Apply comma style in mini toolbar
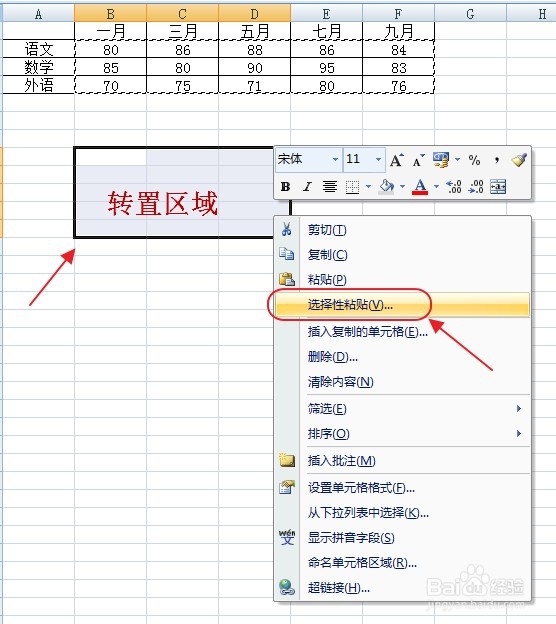556x624 pixels. coord(497,160)
